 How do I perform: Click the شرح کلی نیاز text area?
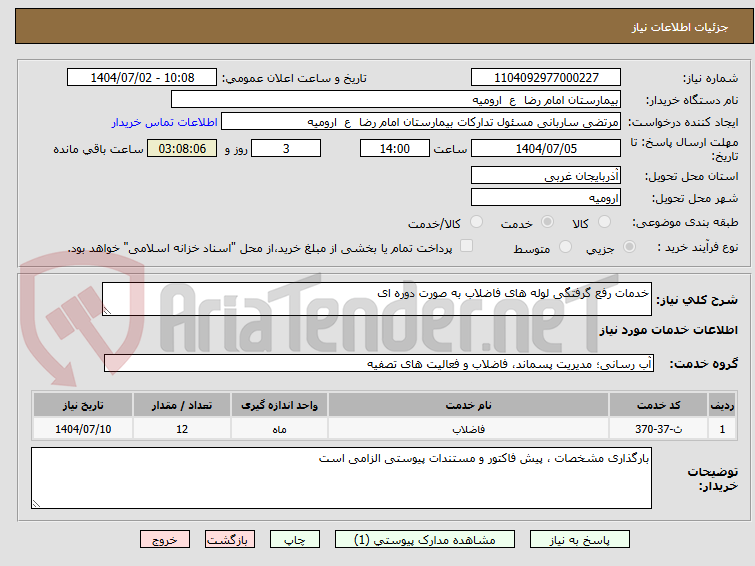click(x=377, y=299)
